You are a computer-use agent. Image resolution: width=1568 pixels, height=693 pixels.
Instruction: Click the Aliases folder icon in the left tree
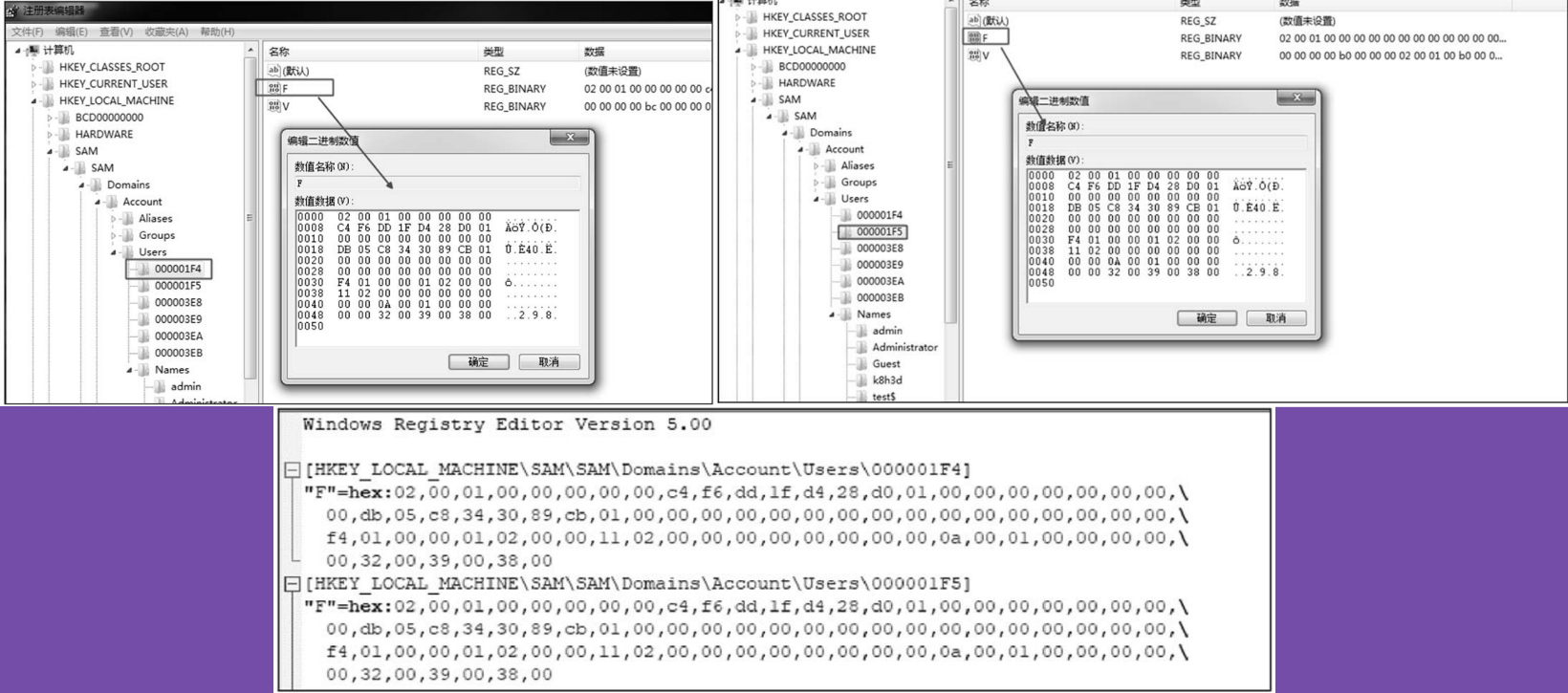tap(127, 218)
